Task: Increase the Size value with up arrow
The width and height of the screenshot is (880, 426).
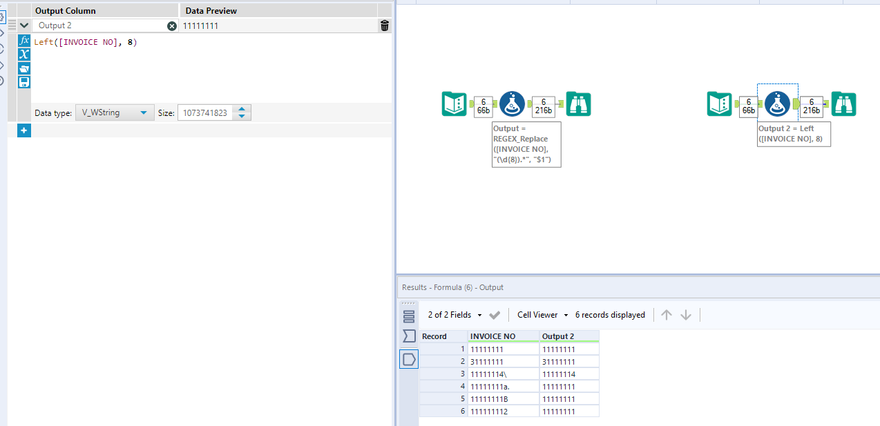Action: tap(241, 109)
